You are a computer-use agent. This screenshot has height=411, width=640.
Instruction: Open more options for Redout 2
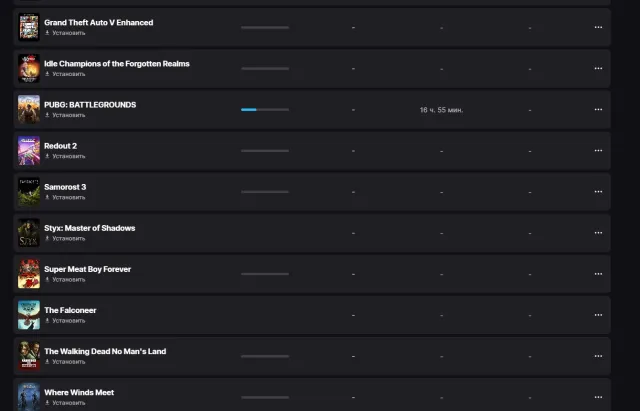point(598,151)
